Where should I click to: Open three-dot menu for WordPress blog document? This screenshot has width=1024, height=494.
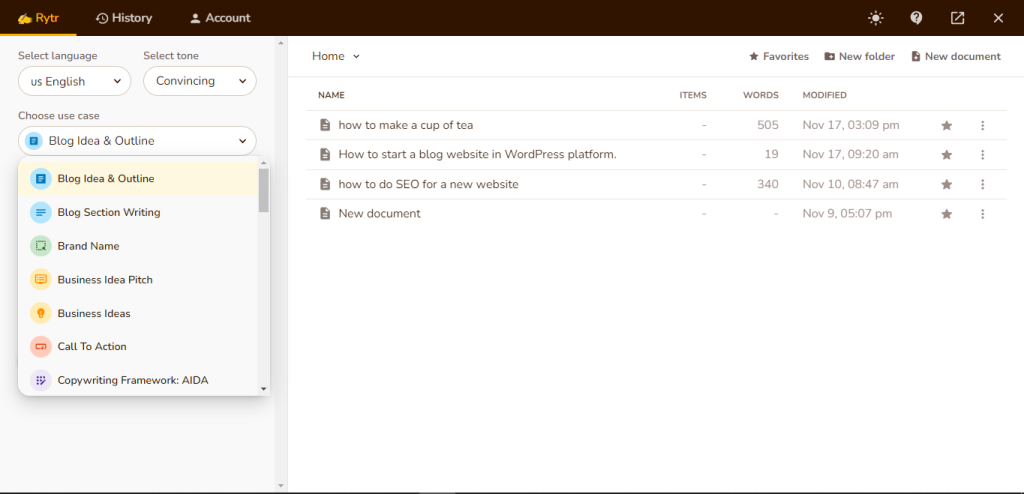click(982, 155)
